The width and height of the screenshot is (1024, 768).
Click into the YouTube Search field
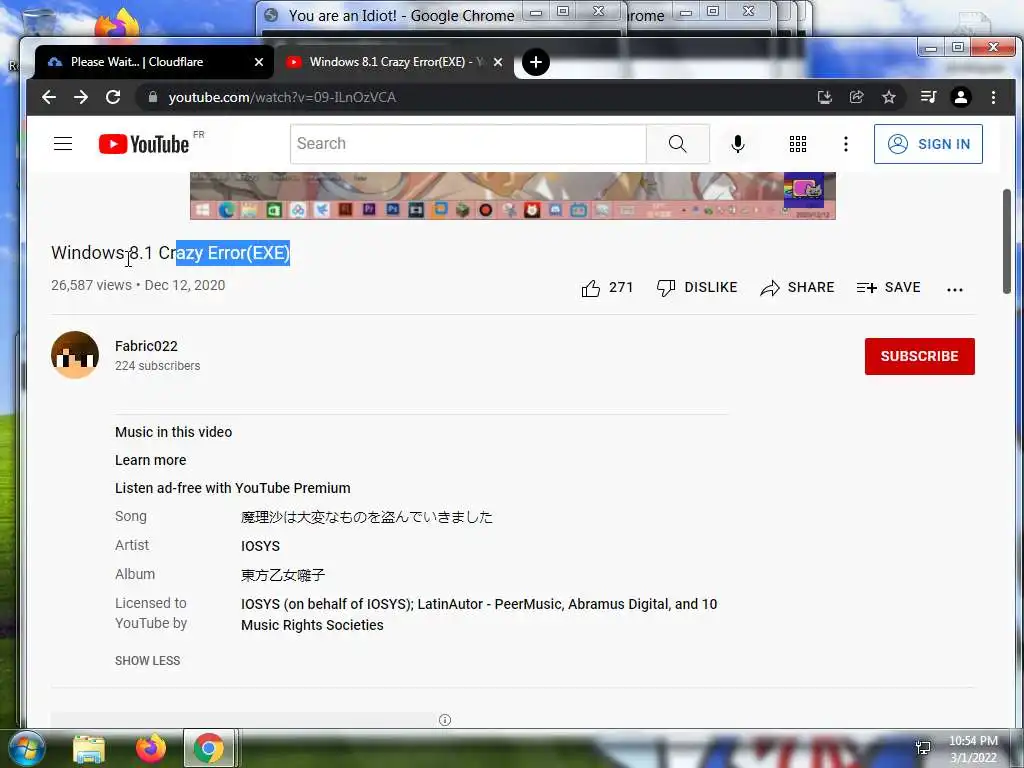coord(468,144)
